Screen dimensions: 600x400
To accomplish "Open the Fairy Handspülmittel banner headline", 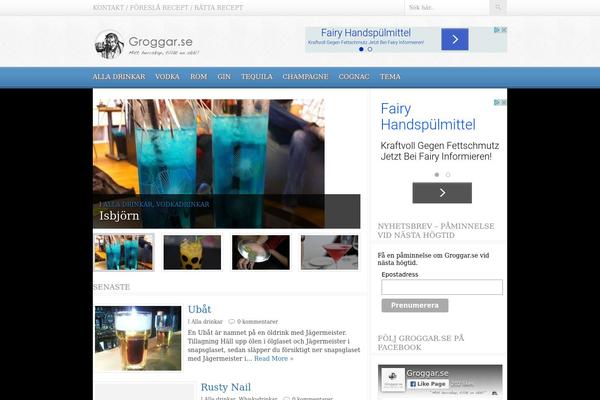I will [x=366, y=33].
